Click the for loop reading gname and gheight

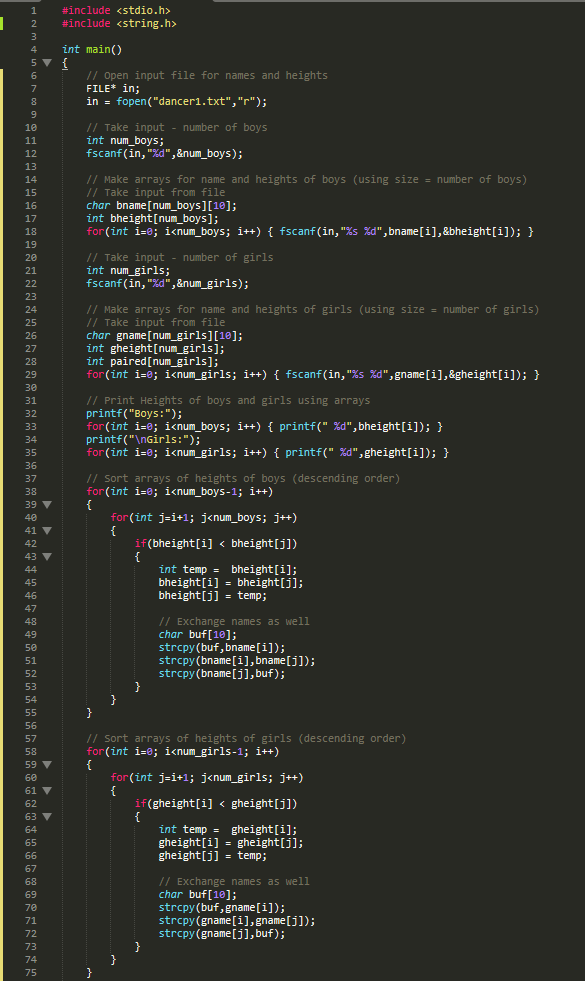313,375
